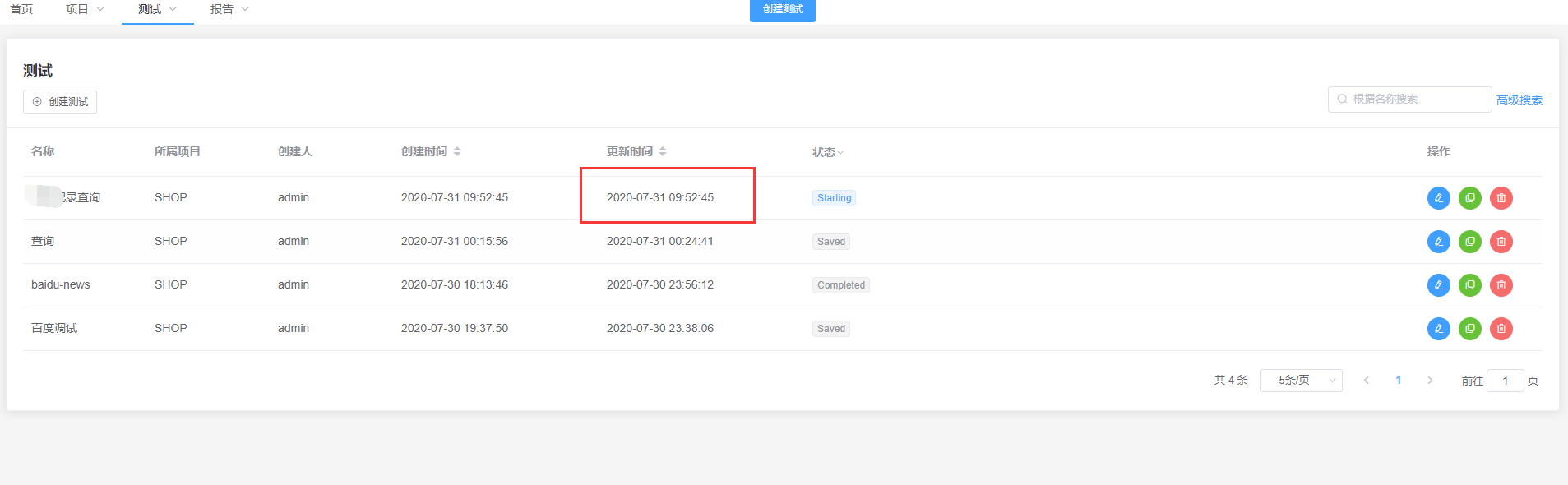Go to next page arrow
The image size is (1568, 485).
point(1430,381)
